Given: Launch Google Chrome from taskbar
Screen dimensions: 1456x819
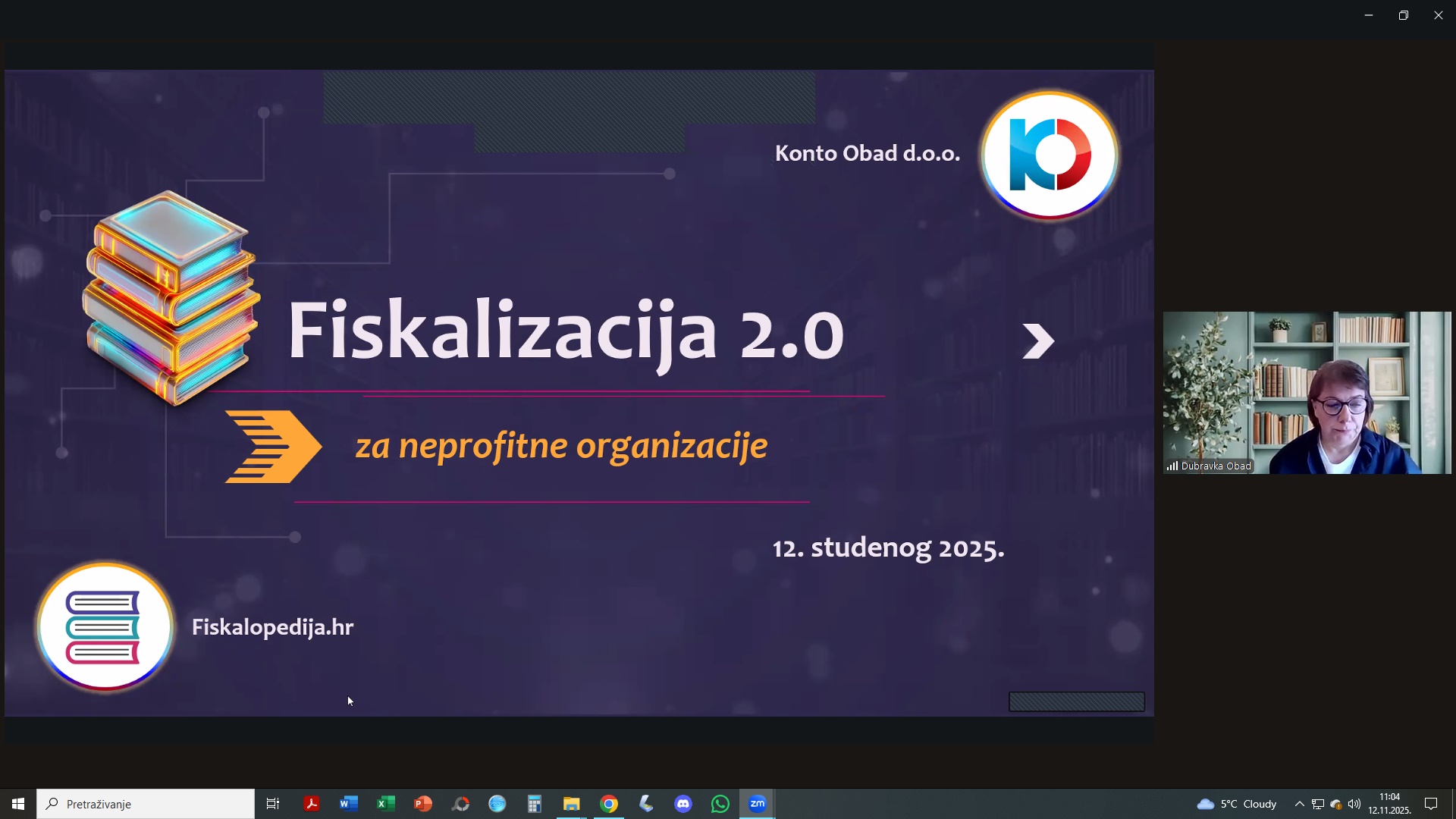Looking at the screenshot, I should [x=609, y=804].
